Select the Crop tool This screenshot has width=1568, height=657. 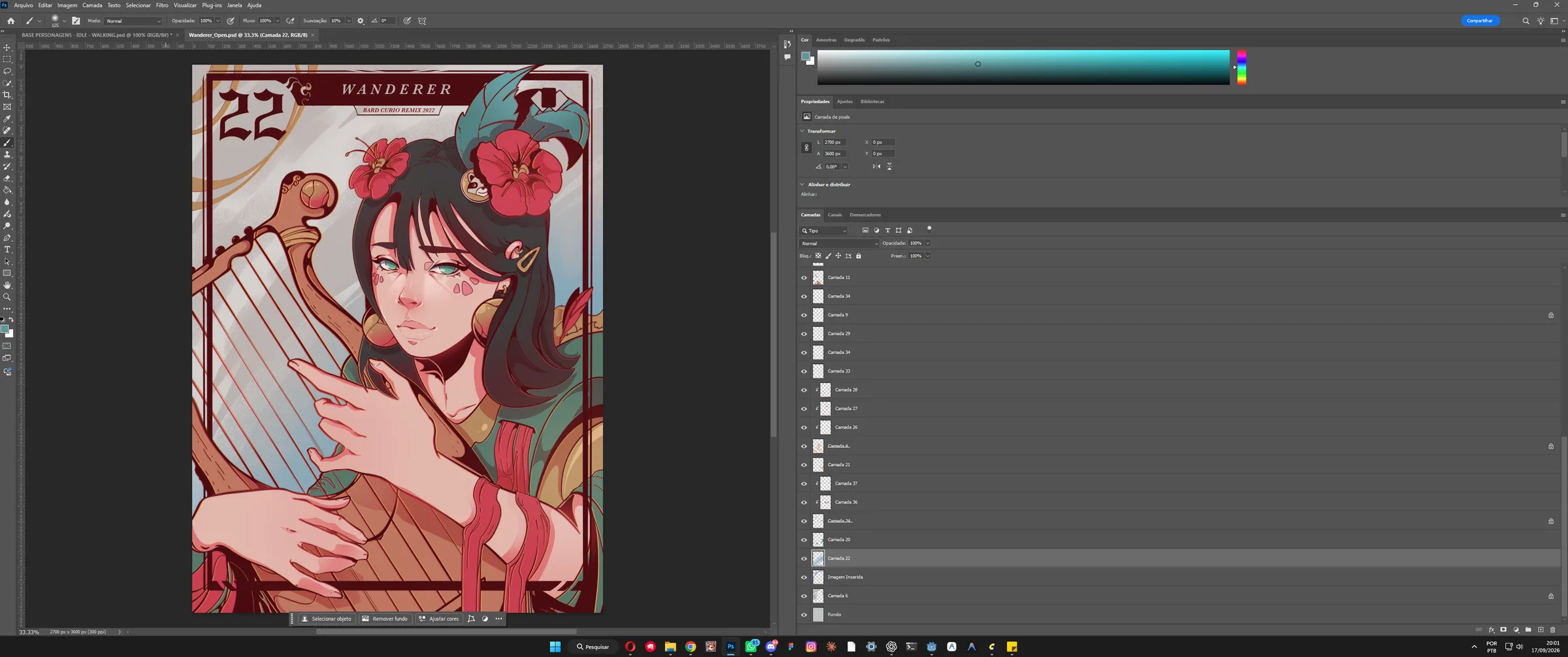point(7,95)
